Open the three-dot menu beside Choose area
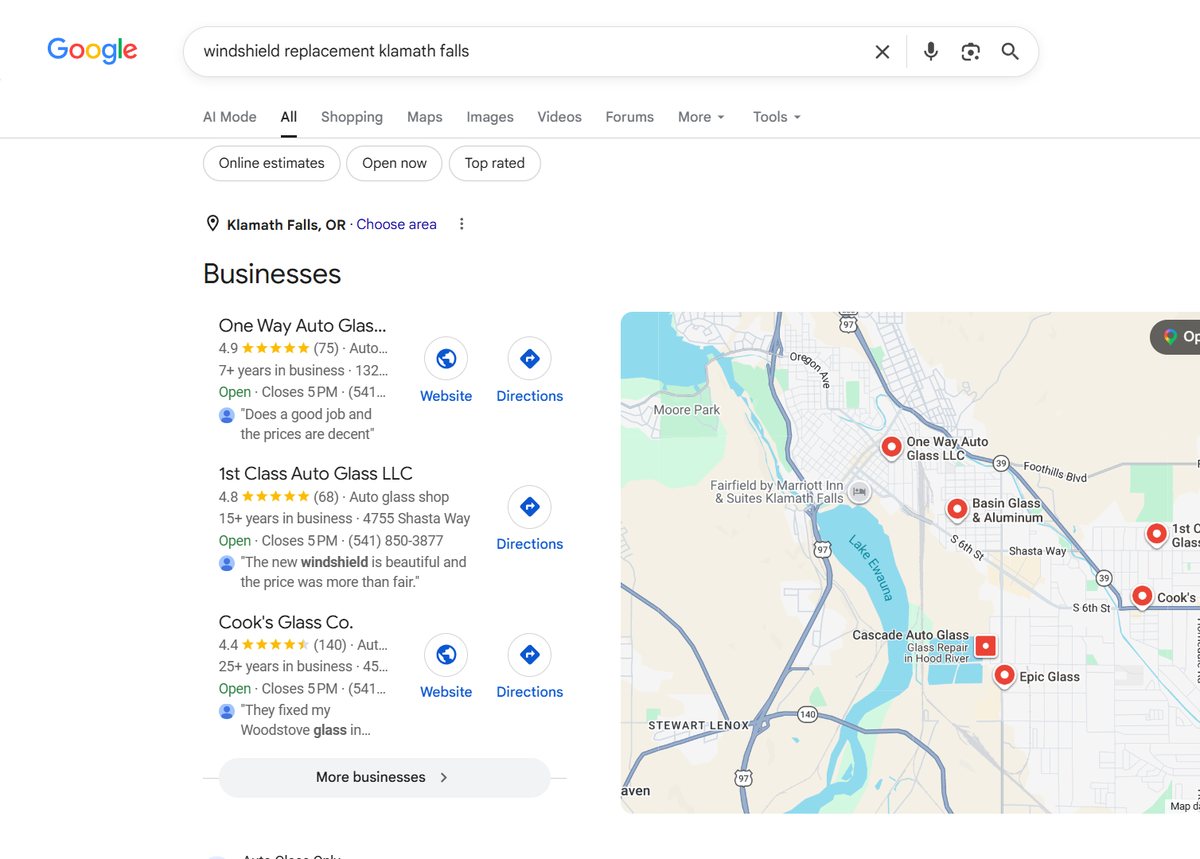 [461, 224]
